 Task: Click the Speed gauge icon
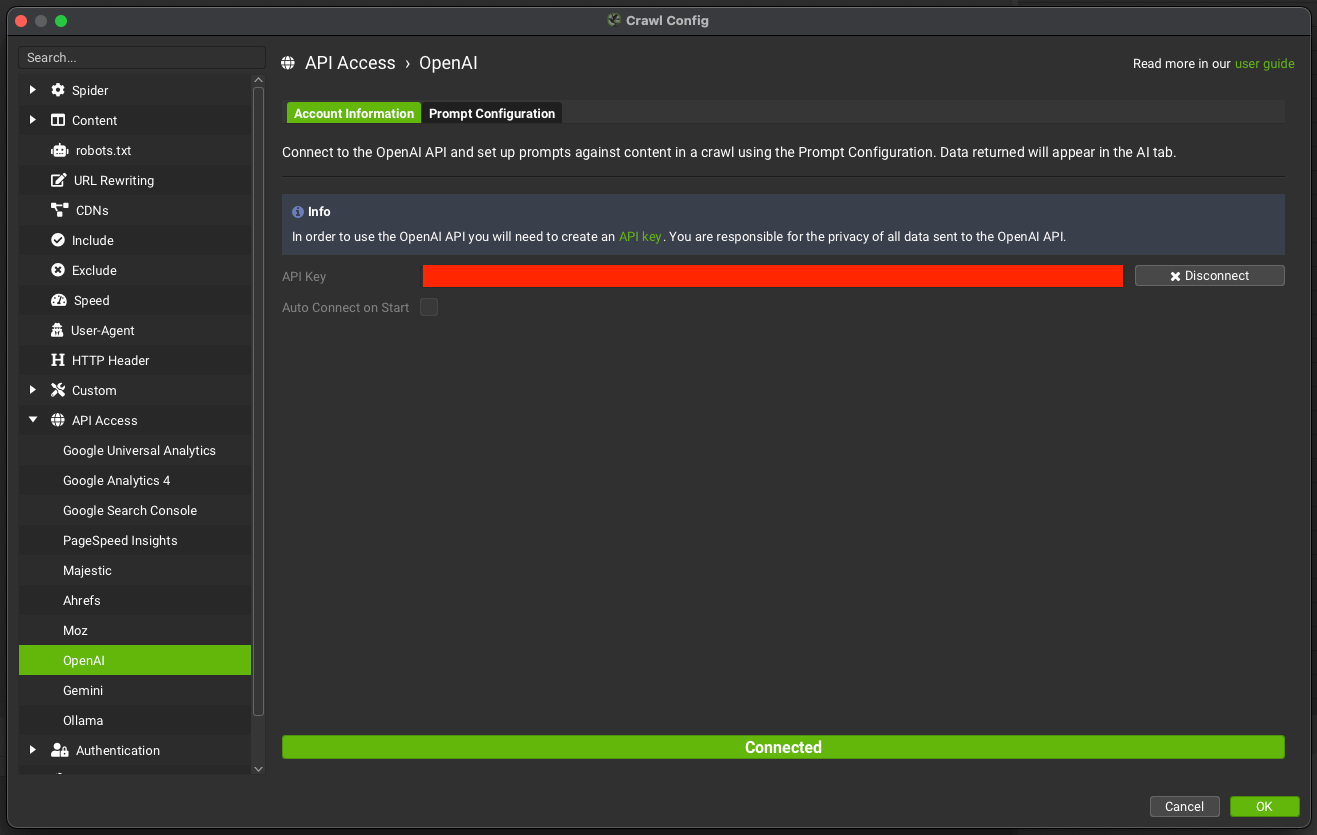pyautogui.click(x=58, y=300)
